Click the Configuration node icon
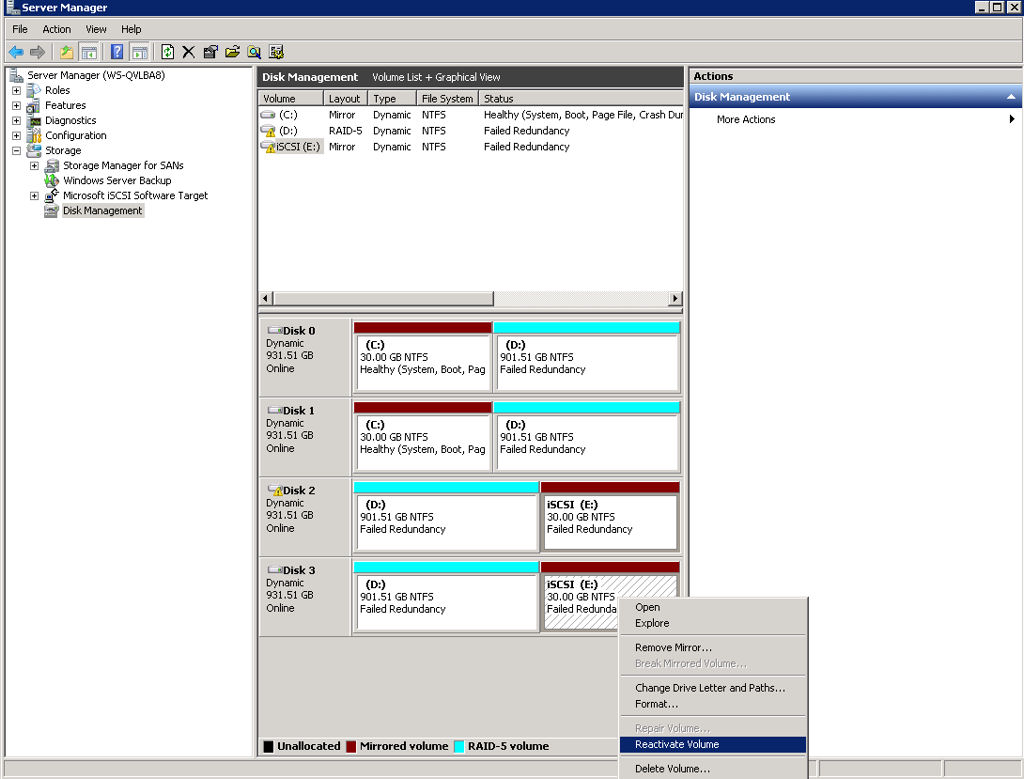Image resolution: width=1024 pixels, height=779 pixels. [33, 136]
